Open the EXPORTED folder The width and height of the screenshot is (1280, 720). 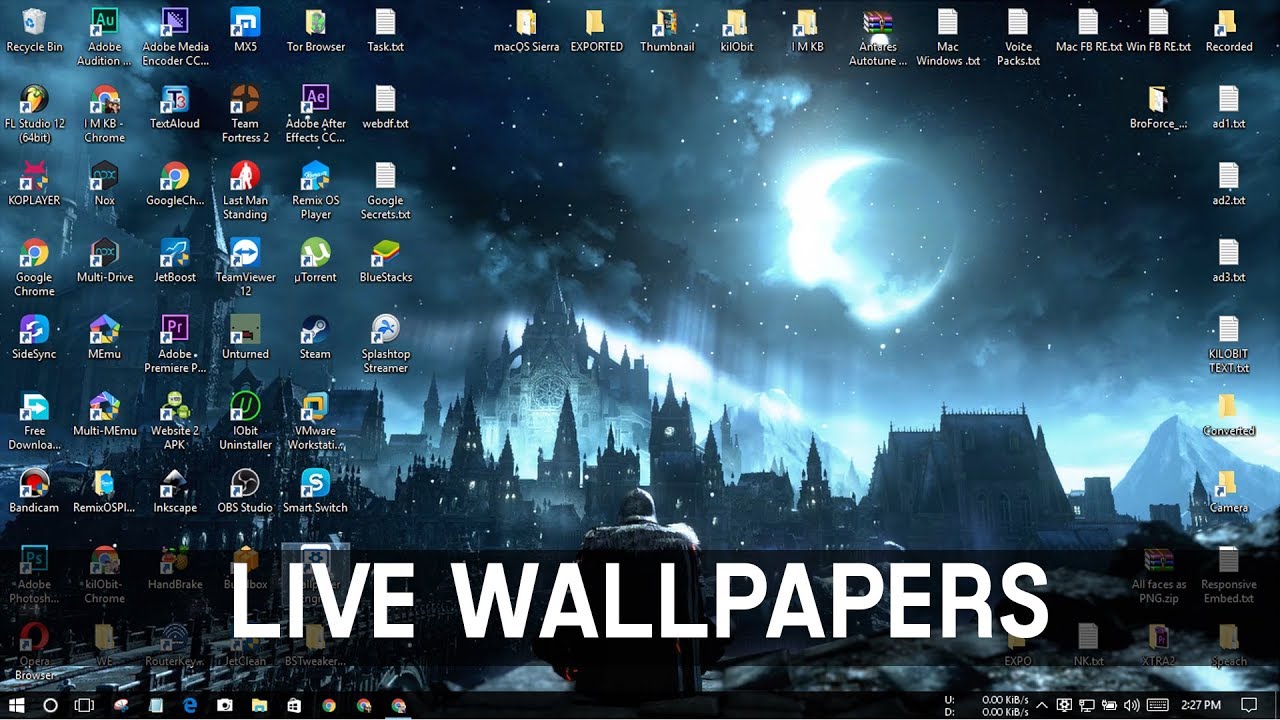coord(596,30)
